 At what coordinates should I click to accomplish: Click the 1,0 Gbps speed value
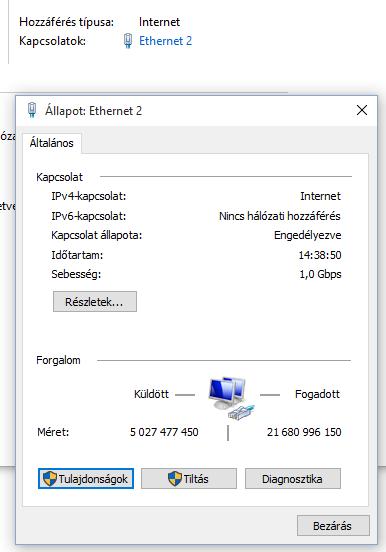(x=320, y=274)
